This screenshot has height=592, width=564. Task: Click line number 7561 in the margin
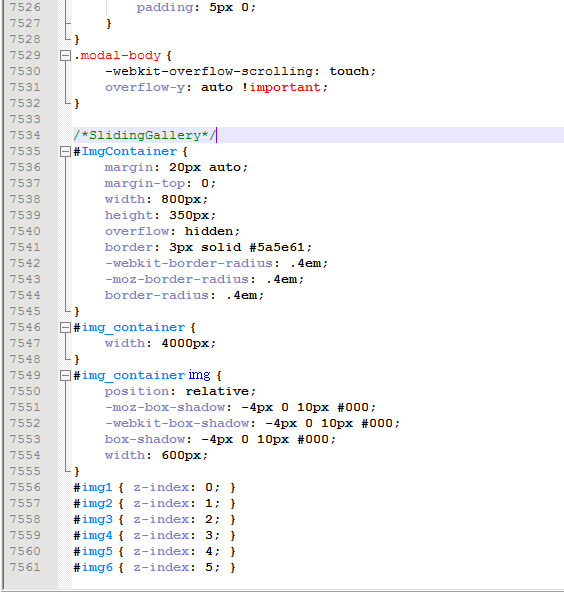pos(25,567)
